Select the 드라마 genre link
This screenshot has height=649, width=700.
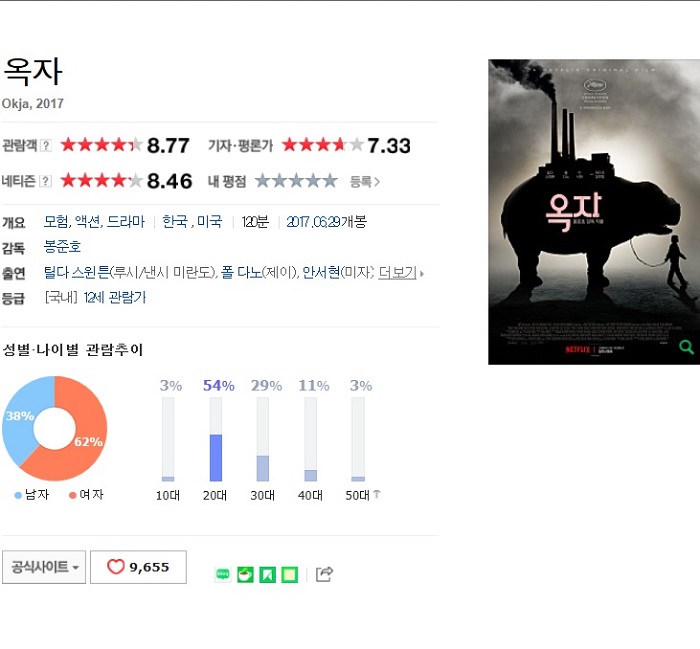click(126, 222)
